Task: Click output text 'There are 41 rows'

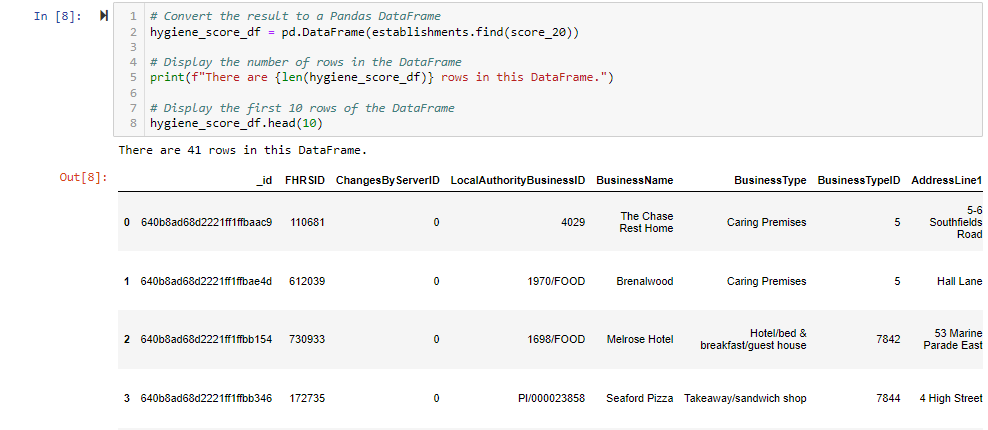Action: (x=243, y=151)
